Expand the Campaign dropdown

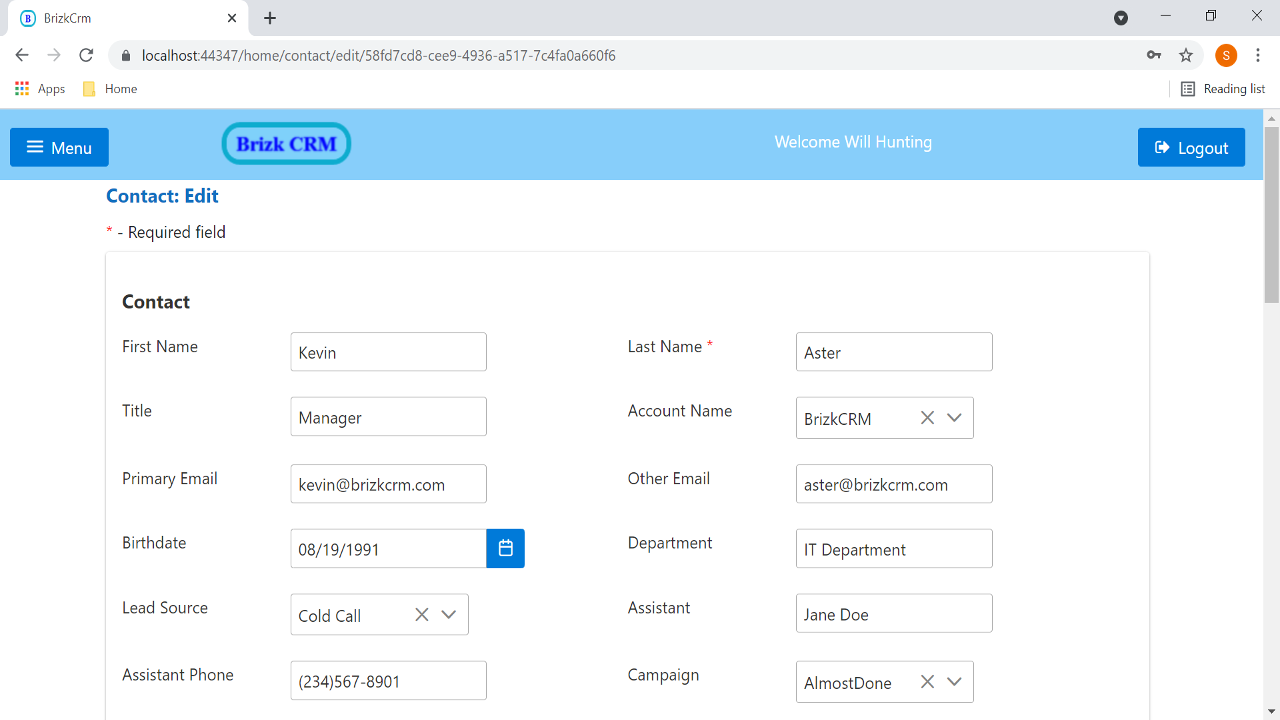[x=954, y=682]
